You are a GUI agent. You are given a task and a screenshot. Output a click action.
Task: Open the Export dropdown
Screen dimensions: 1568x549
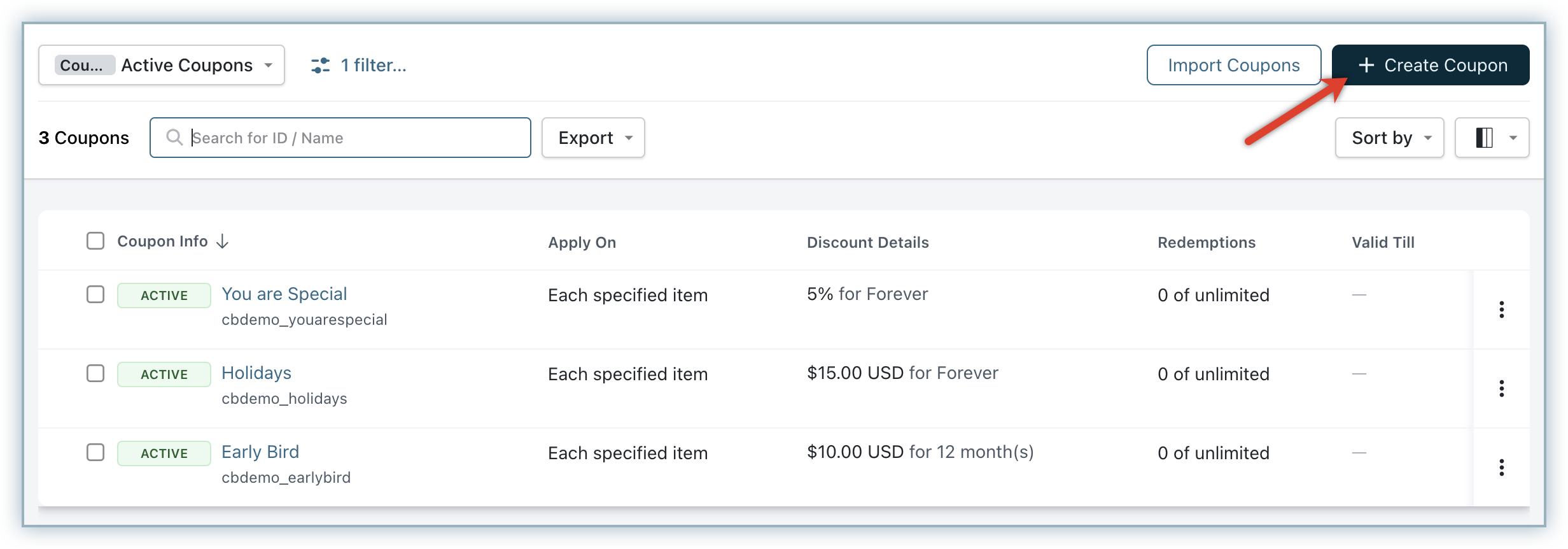[592, 138]
